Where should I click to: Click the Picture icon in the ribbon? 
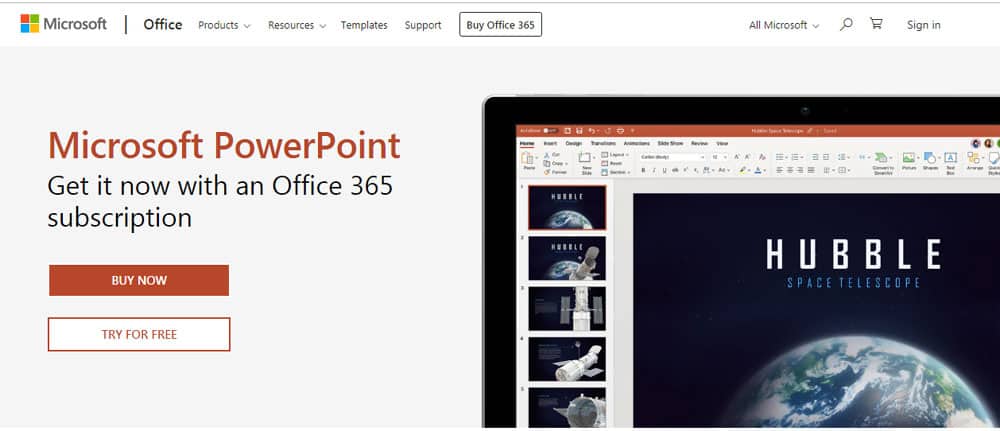(909, 161)
